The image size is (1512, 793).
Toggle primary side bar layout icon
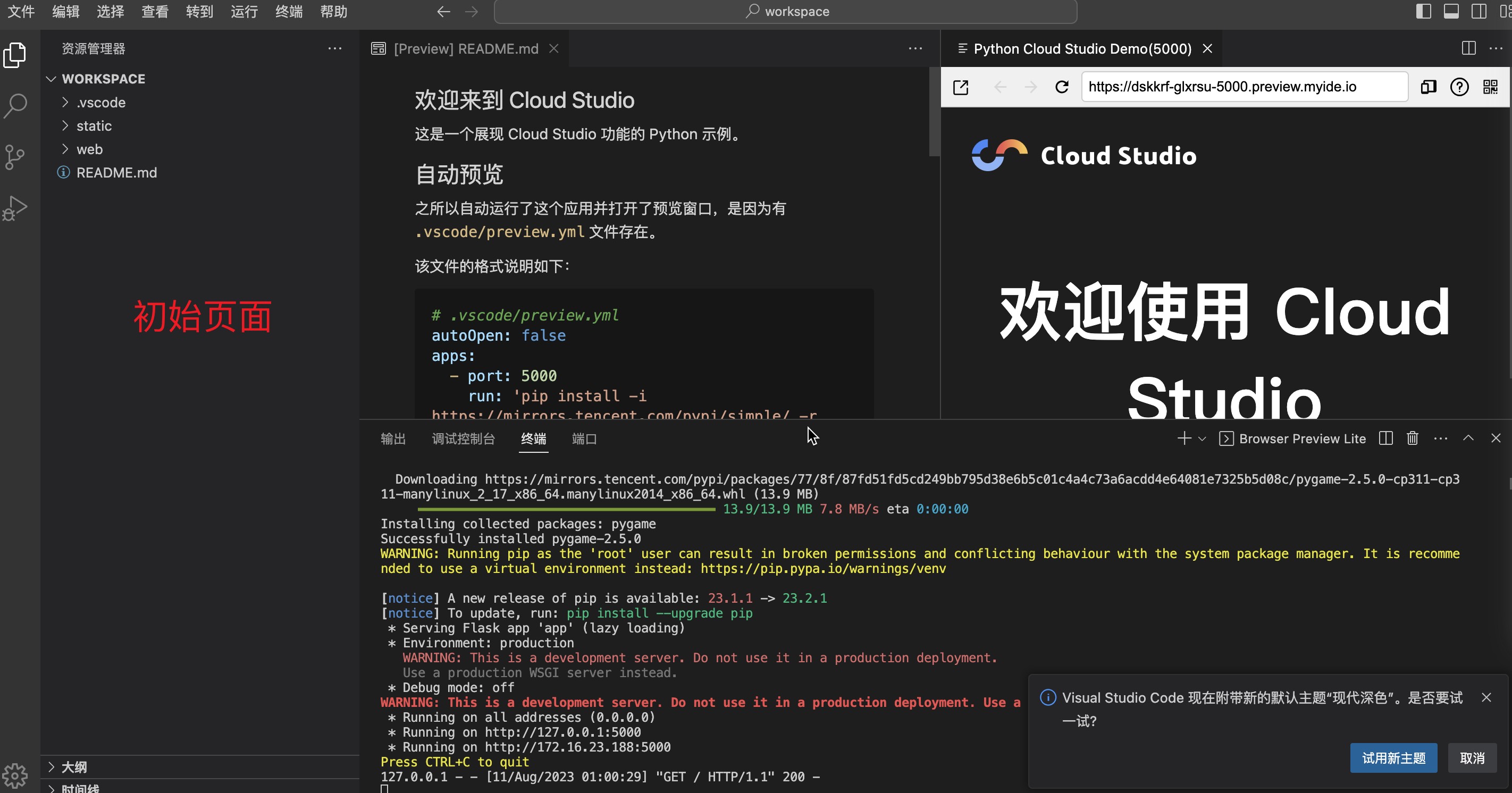1423,11
